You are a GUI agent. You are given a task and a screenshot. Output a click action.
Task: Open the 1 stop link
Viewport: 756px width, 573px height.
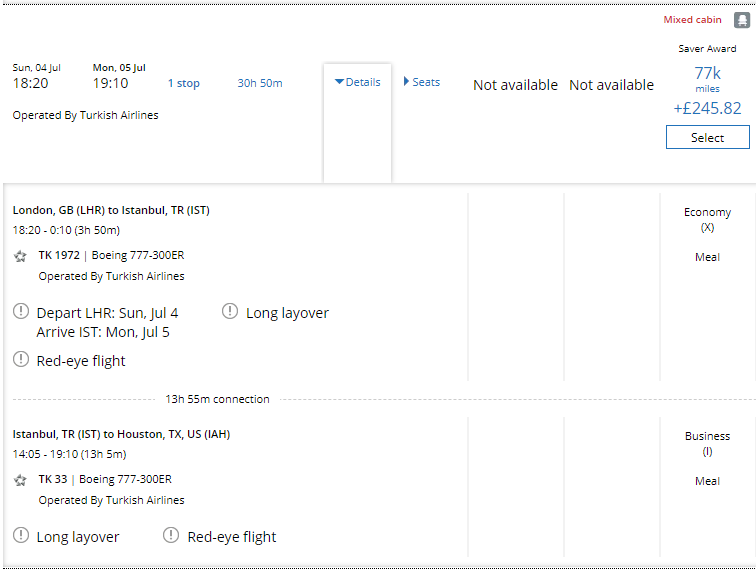[183, 83]
